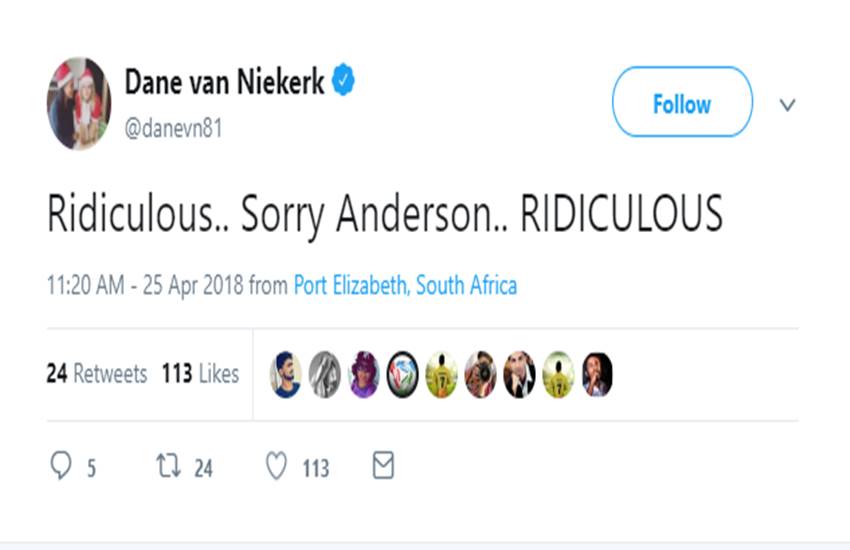Click the black-rimmed colorful ball liker avatar
Viewport: 850px width, 550px height.
pos(402,375)
